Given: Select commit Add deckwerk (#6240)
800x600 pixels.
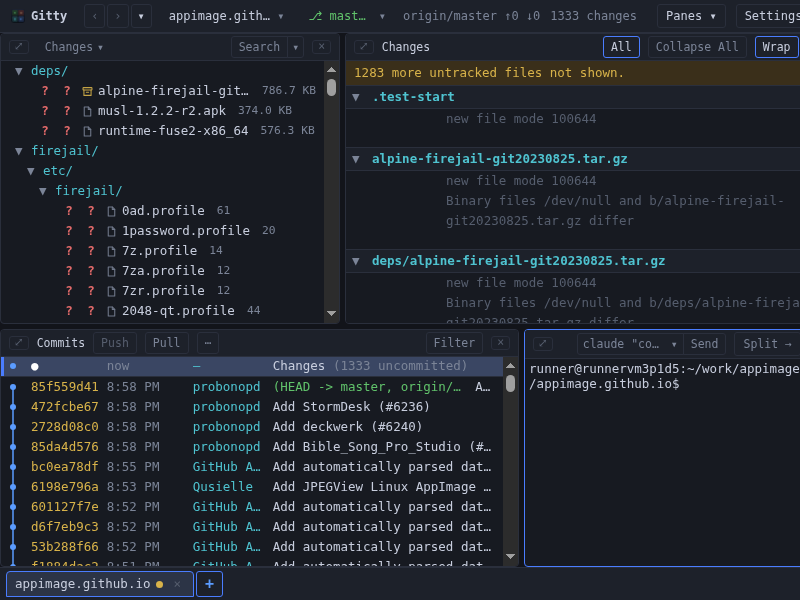Looking at the screenshot, I should [x=252, y=427].
